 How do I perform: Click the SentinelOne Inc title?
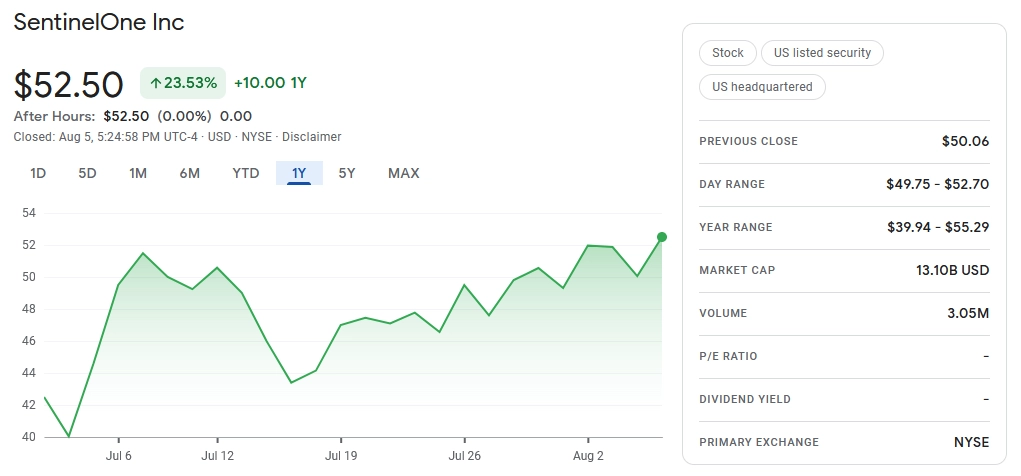point(99,22)
